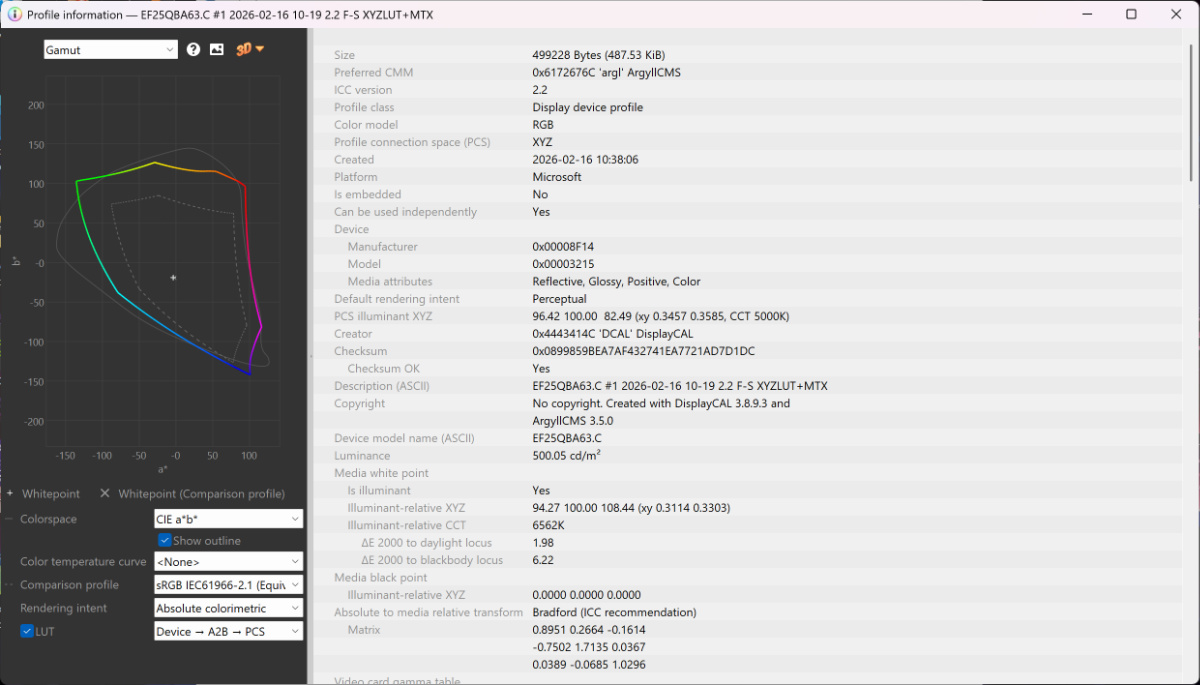
Task: Uncheck the Show outline checkbox
Action: [166, 541]
